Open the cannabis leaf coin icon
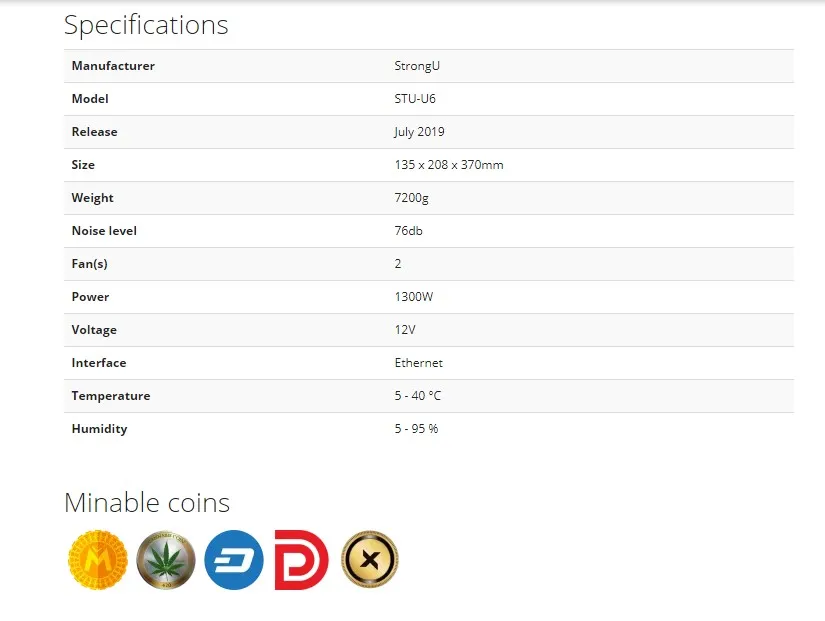 tap(166, 559)
